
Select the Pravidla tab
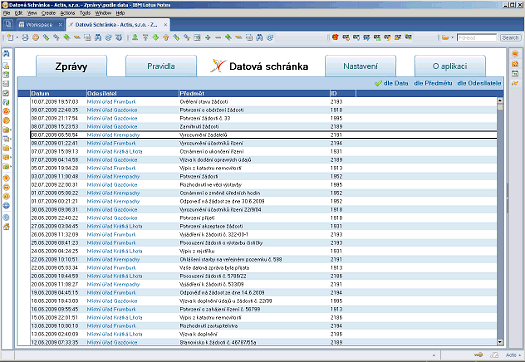pyautogui.click(x=161, y=66)
